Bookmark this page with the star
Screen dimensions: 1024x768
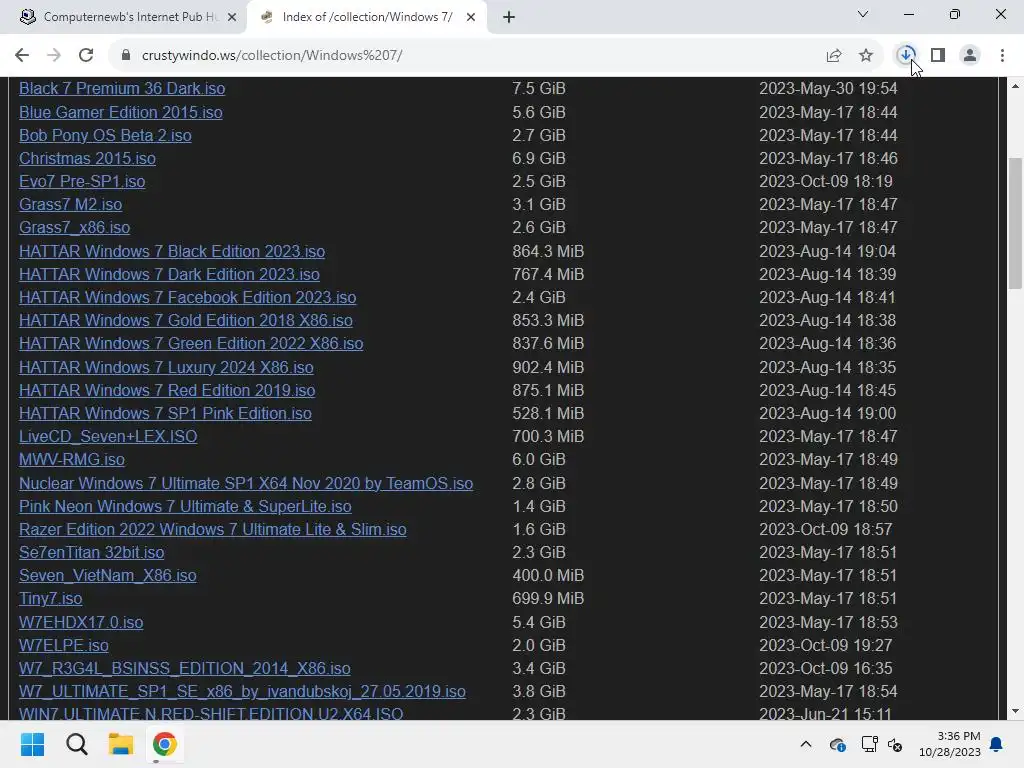tap(866, 56)
